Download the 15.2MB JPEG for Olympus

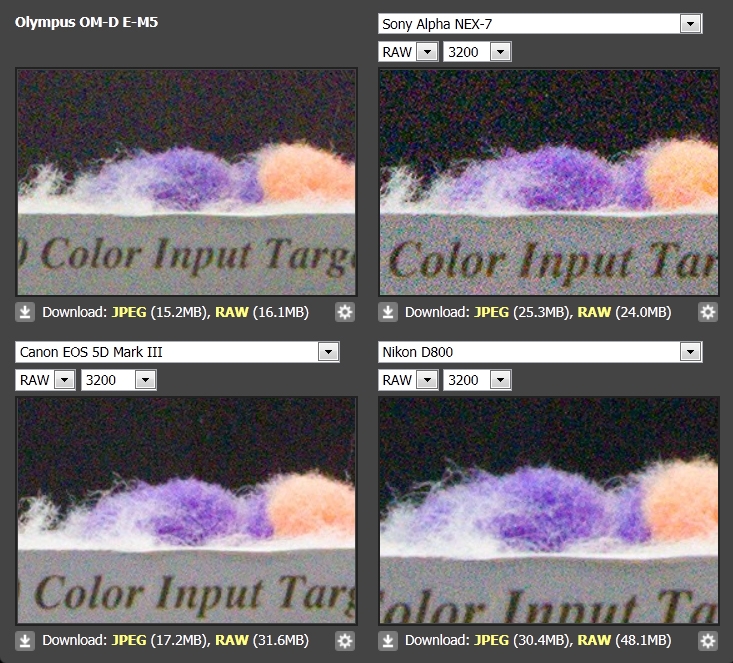129,312
